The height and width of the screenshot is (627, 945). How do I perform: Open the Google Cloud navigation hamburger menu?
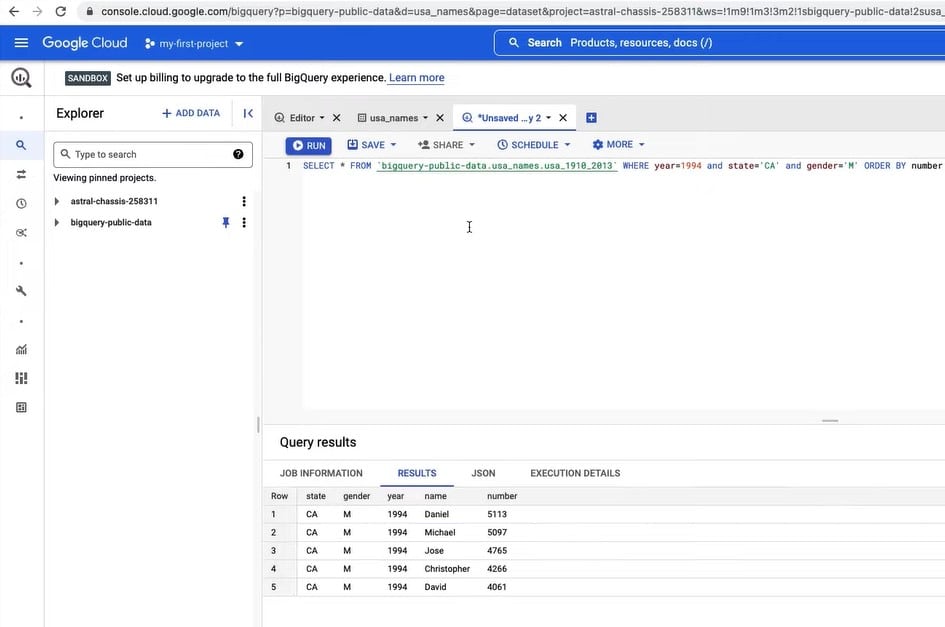tap(21, 43)
